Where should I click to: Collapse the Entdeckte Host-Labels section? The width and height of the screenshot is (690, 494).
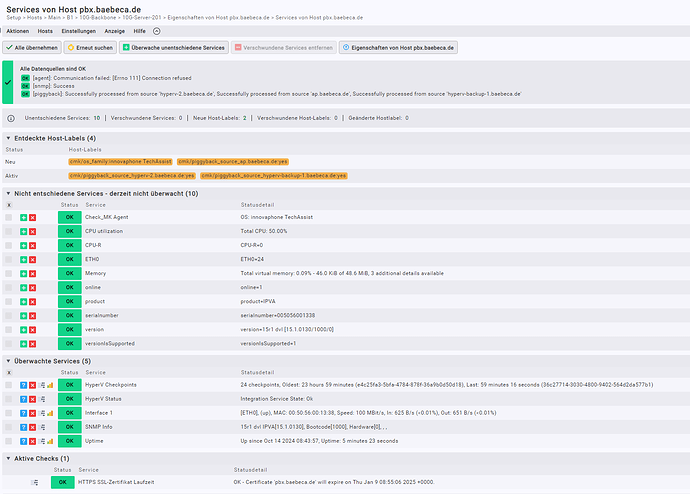point(8,138)
